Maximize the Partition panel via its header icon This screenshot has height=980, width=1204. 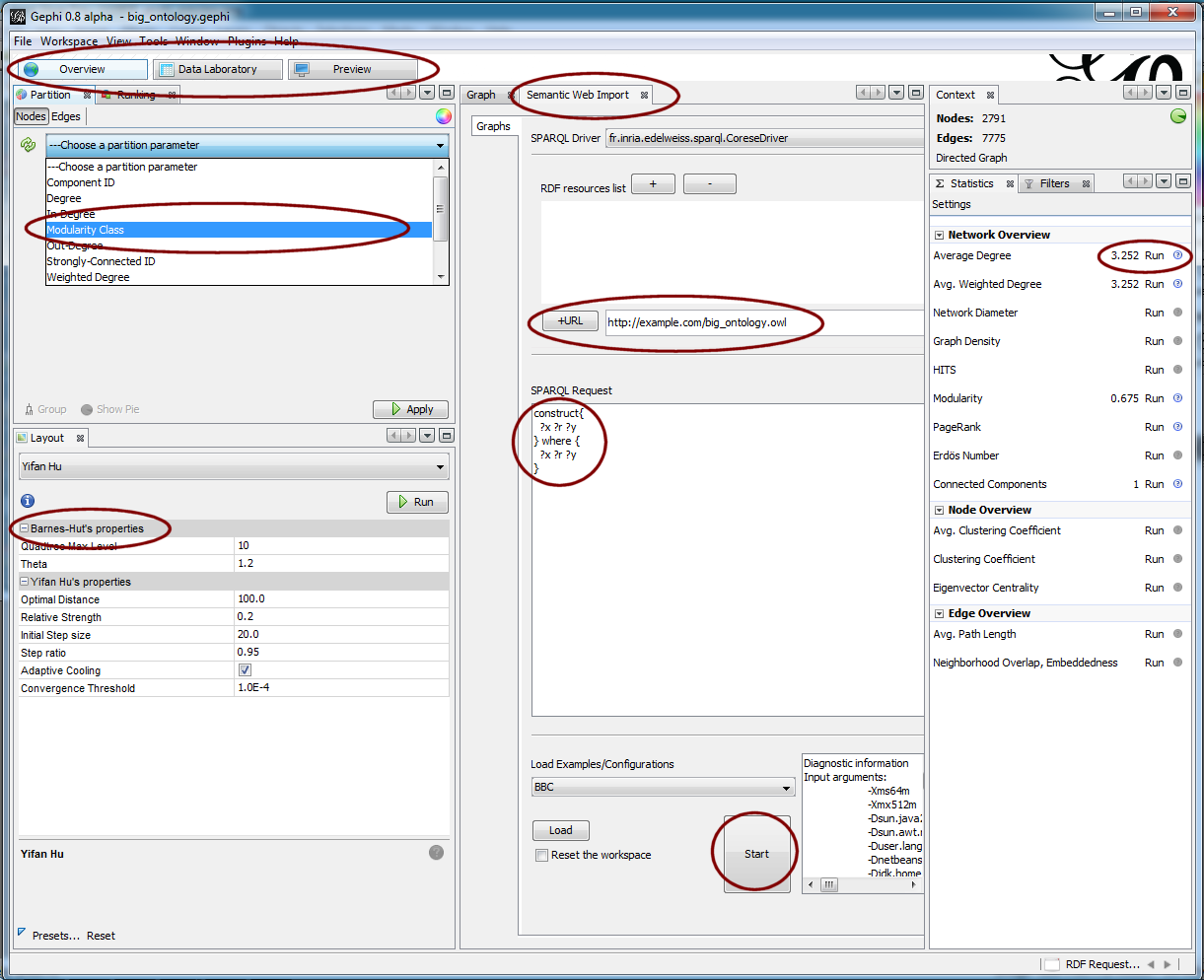coord(446,93)
